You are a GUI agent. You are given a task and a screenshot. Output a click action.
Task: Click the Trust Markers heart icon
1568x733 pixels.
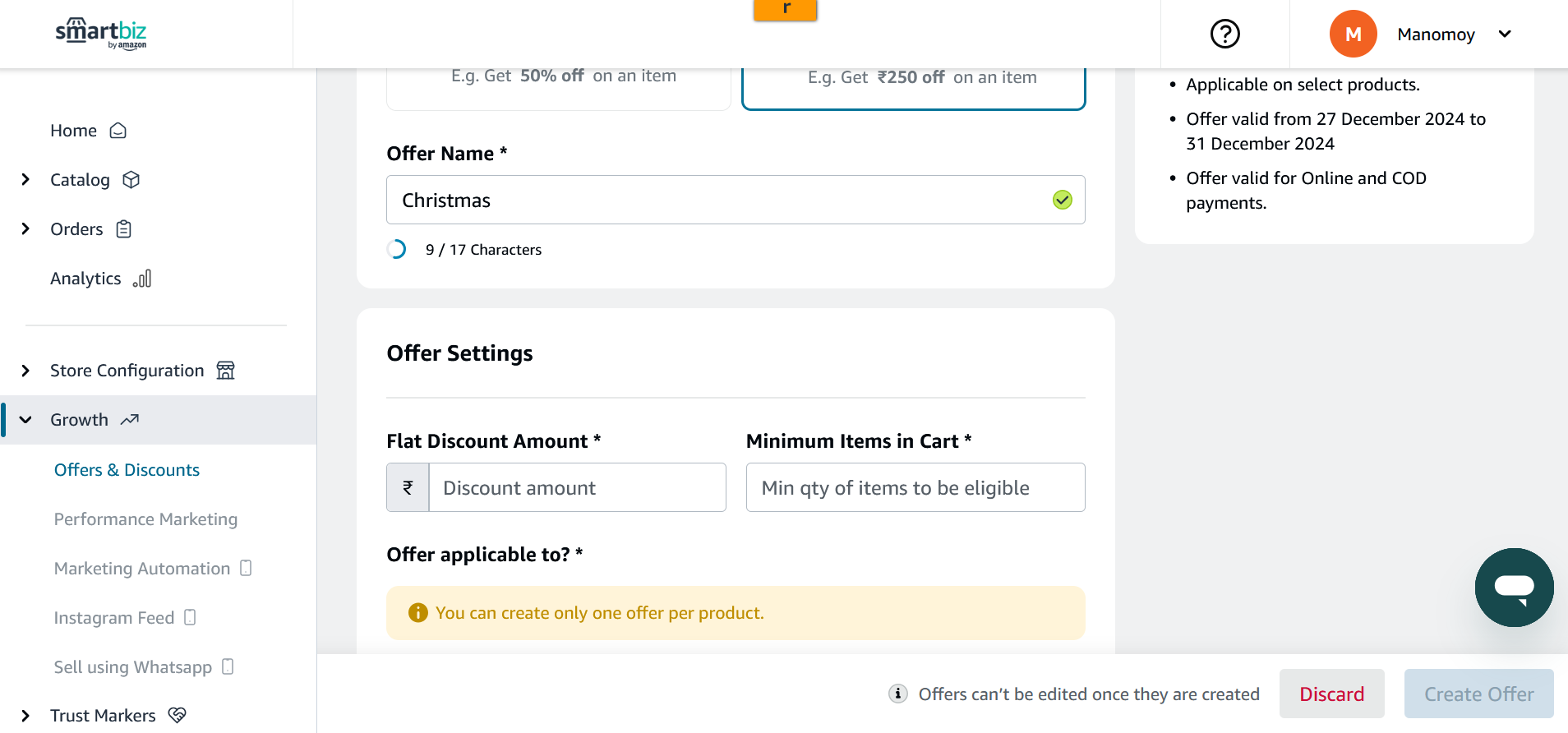pos(177,715)
